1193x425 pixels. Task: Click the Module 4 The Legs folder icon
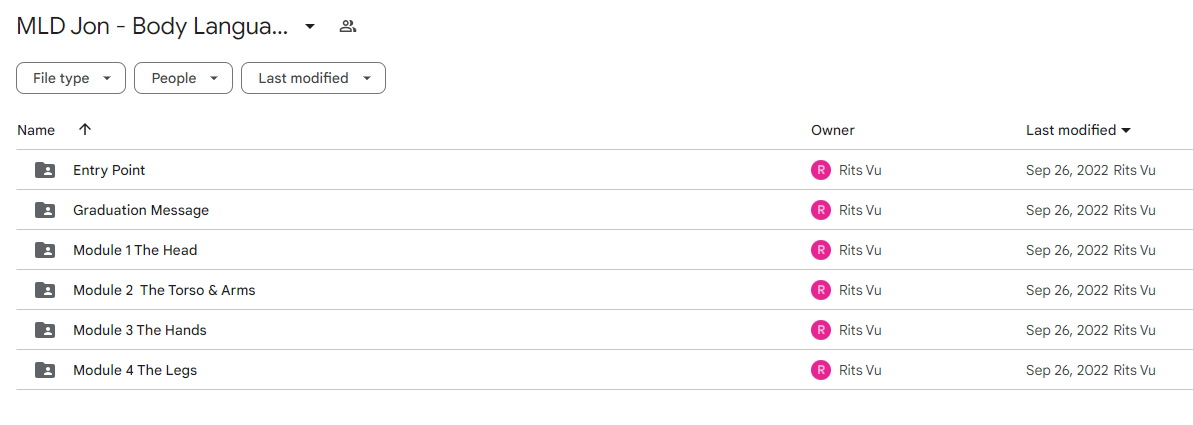[46, 370]
